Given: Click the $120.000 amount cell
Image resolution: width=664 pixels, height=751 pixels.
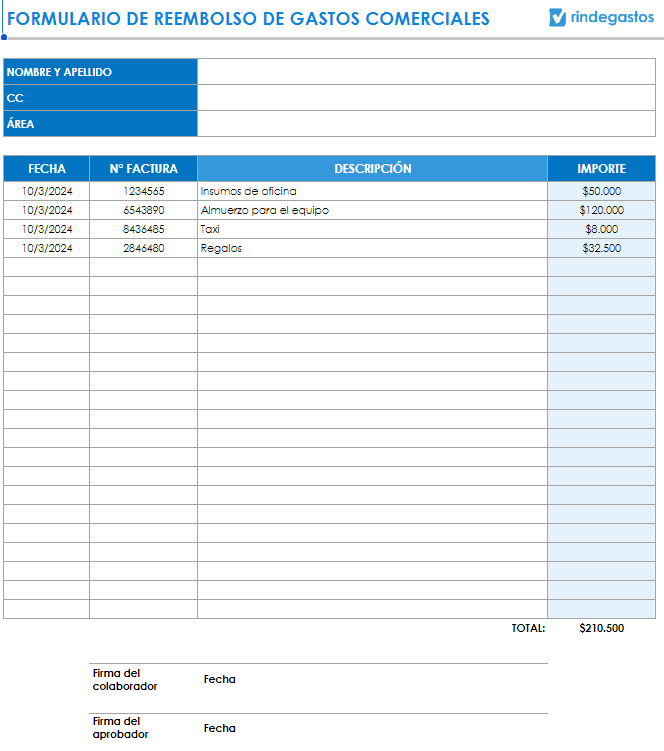Looking at the screenshot, I should pos(601,210).
